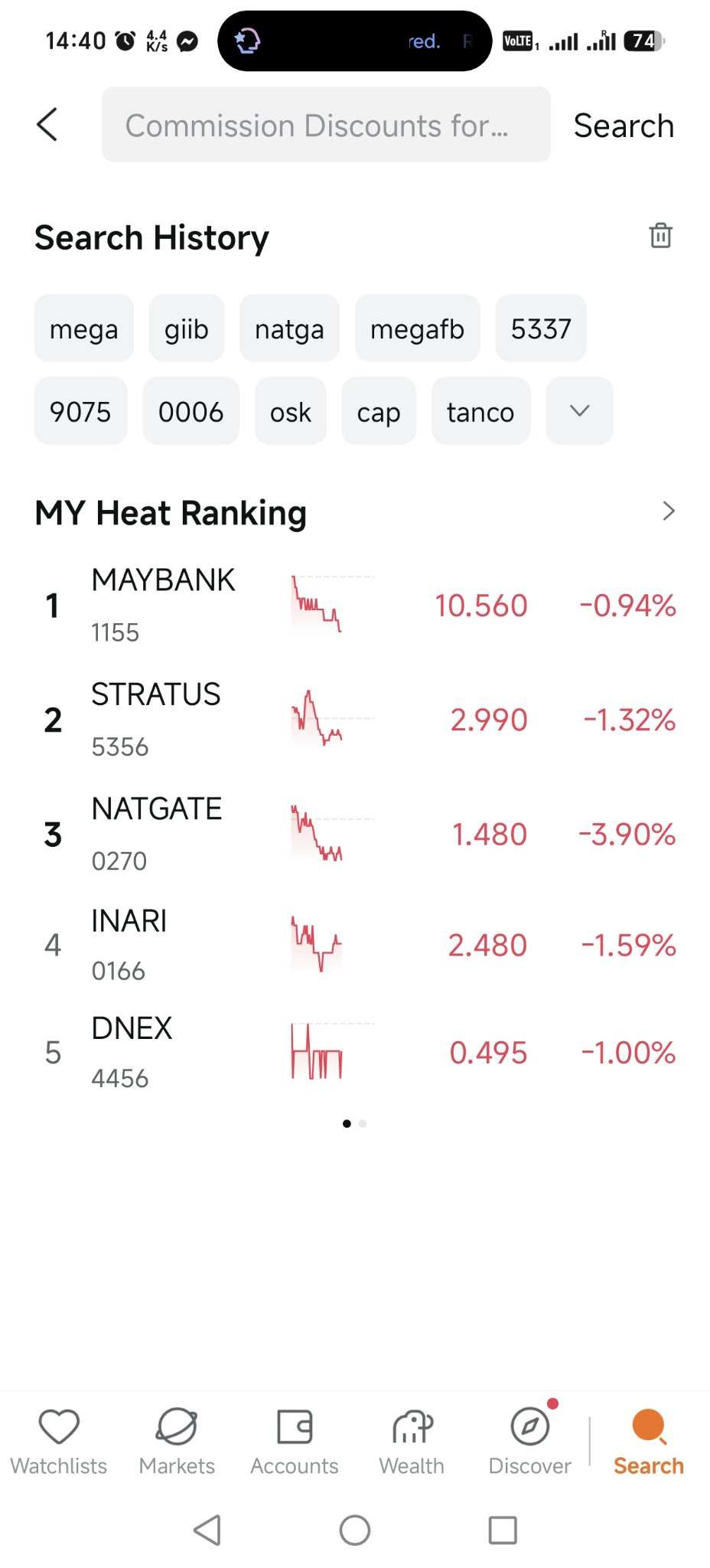
Task: Tap Search button beside input
Action: click(x=624, y=126)
